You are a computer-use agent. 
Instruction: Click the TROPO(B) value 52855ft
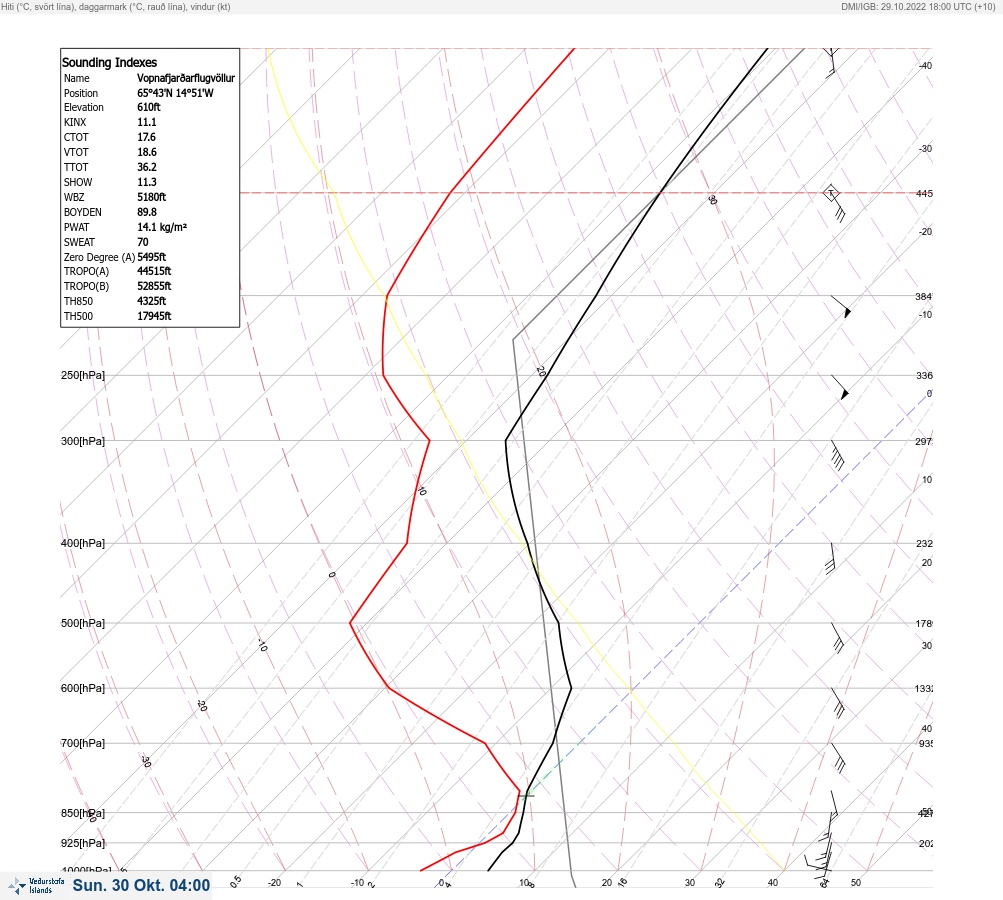click(154, 286)
